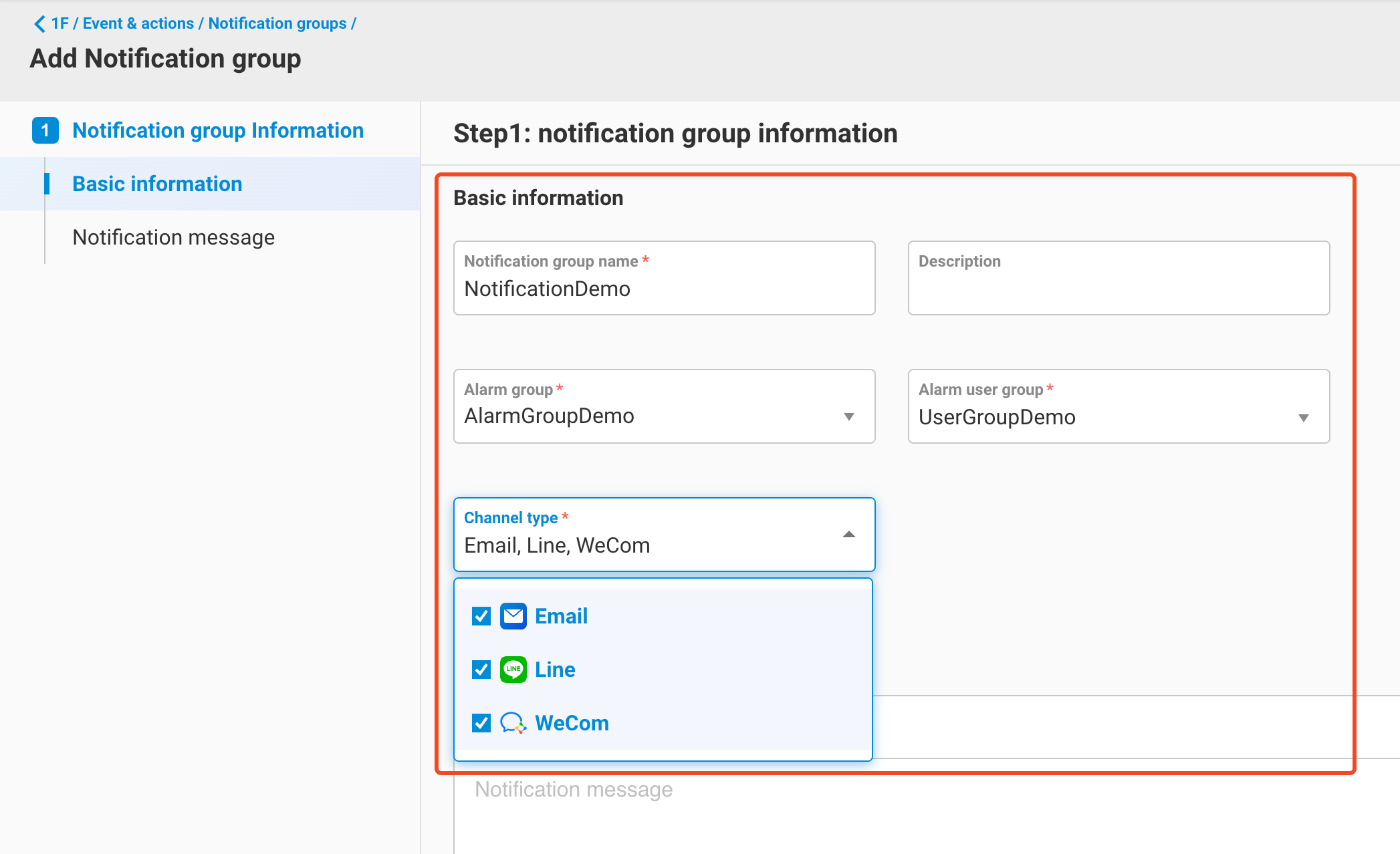Open Notification groups breadcrumb link
This screenshot has height=854, width=1400.
coord(277,23)
